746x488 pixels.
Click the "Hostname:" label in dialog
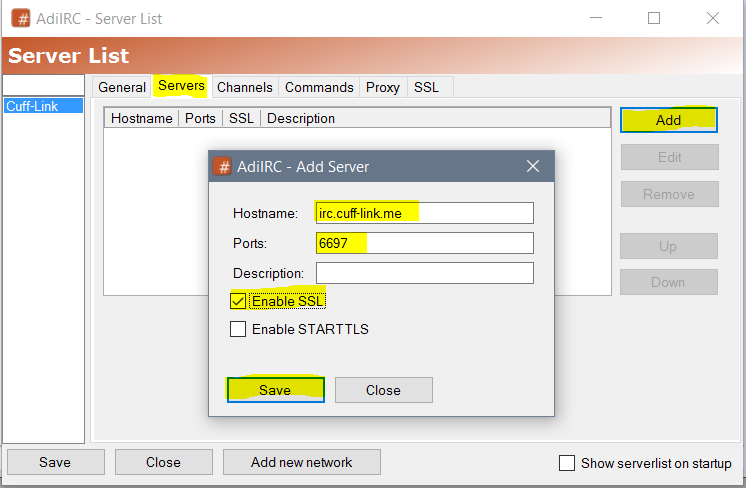pos(265,213)
